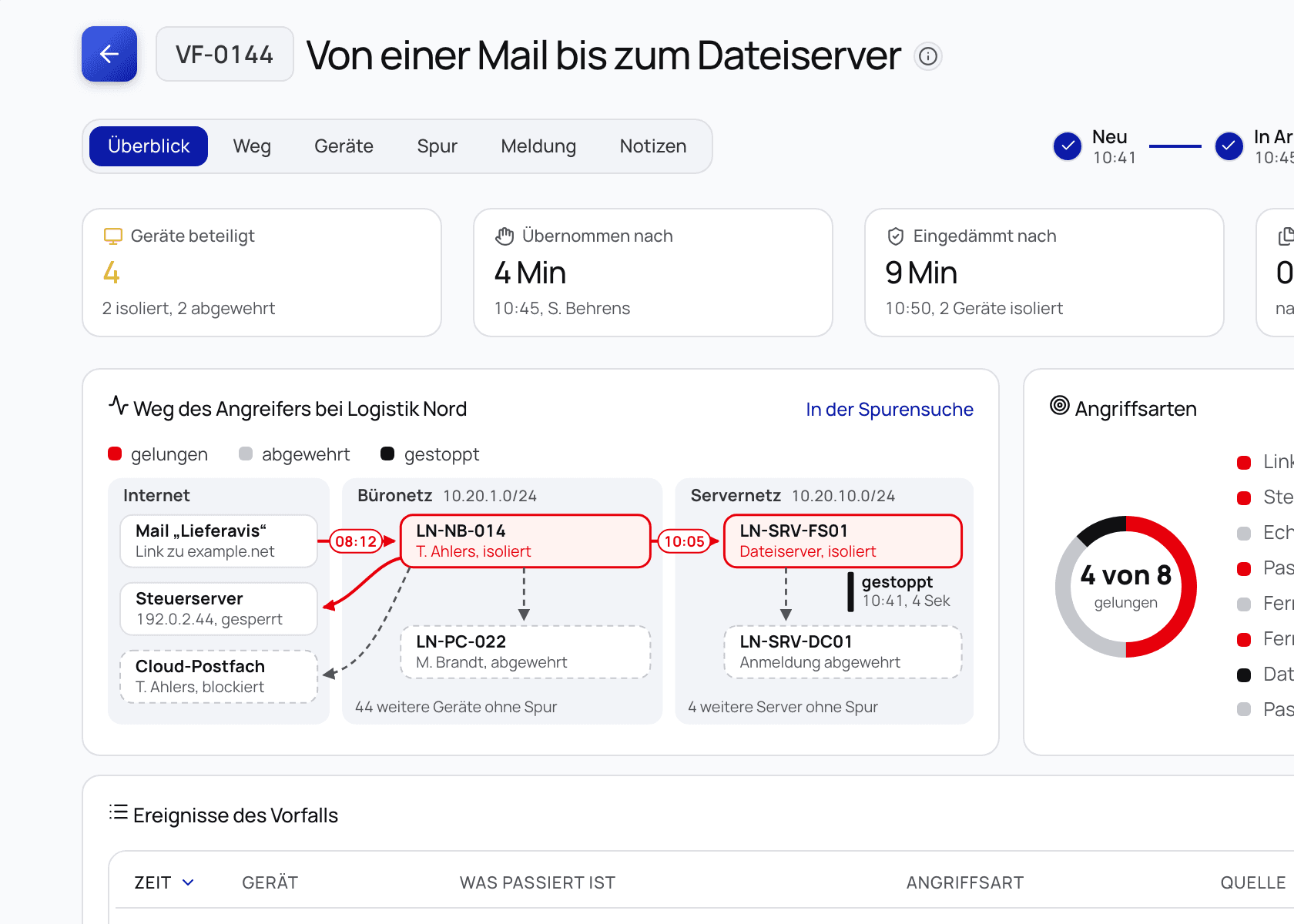The width and height of the screenshot is (1294, 924).
Task: Click '4 weitere Server ohne Spur' text
Action: [783, 707]
